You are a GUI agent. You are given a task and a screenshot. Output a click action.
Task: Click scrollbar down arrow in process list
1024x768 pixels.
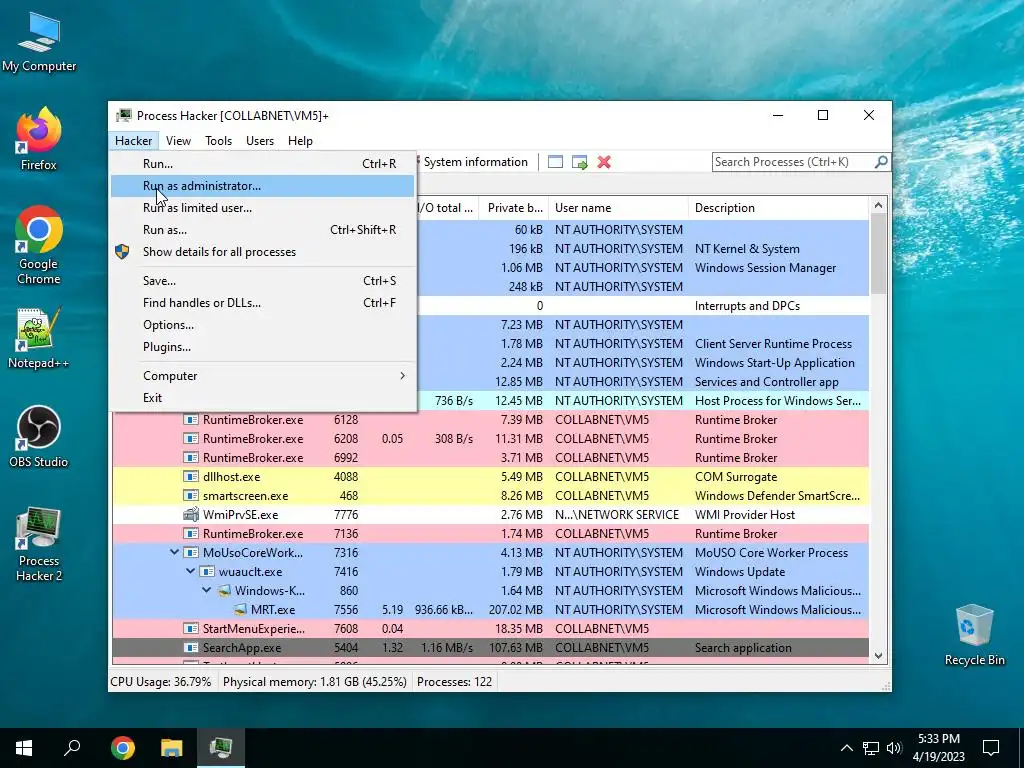tap(878, 656)
